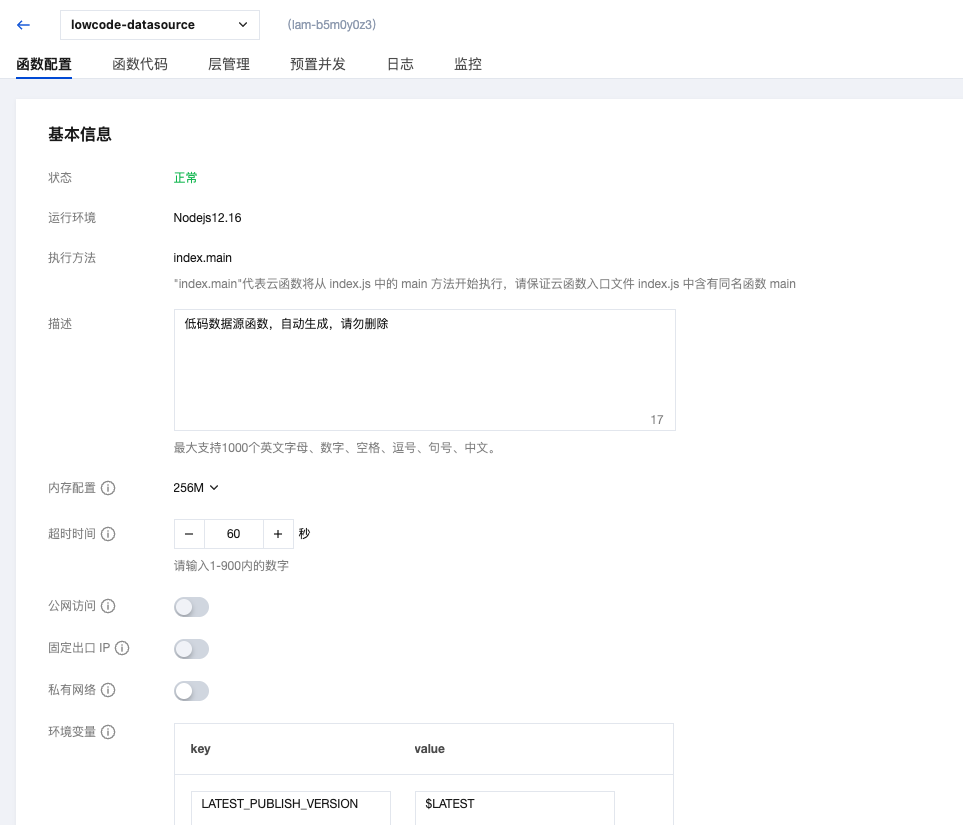
Task: View the 监控 tab
Action: [468, 64]
